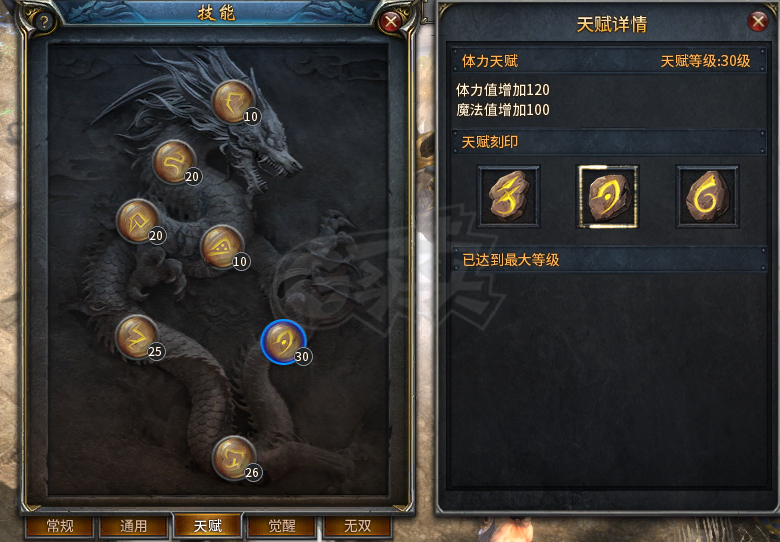Switch to the 常规 tab
The height and width of the screenshot is (542, 780).
point(60,526)
